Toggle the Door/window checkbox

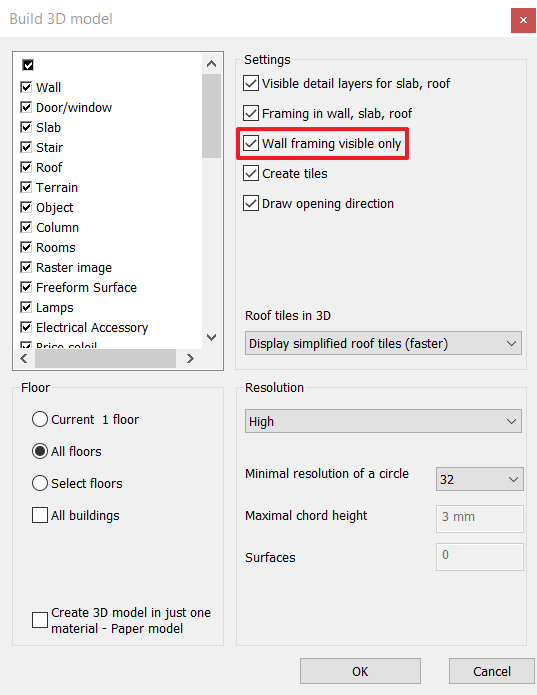click(26, 107)
